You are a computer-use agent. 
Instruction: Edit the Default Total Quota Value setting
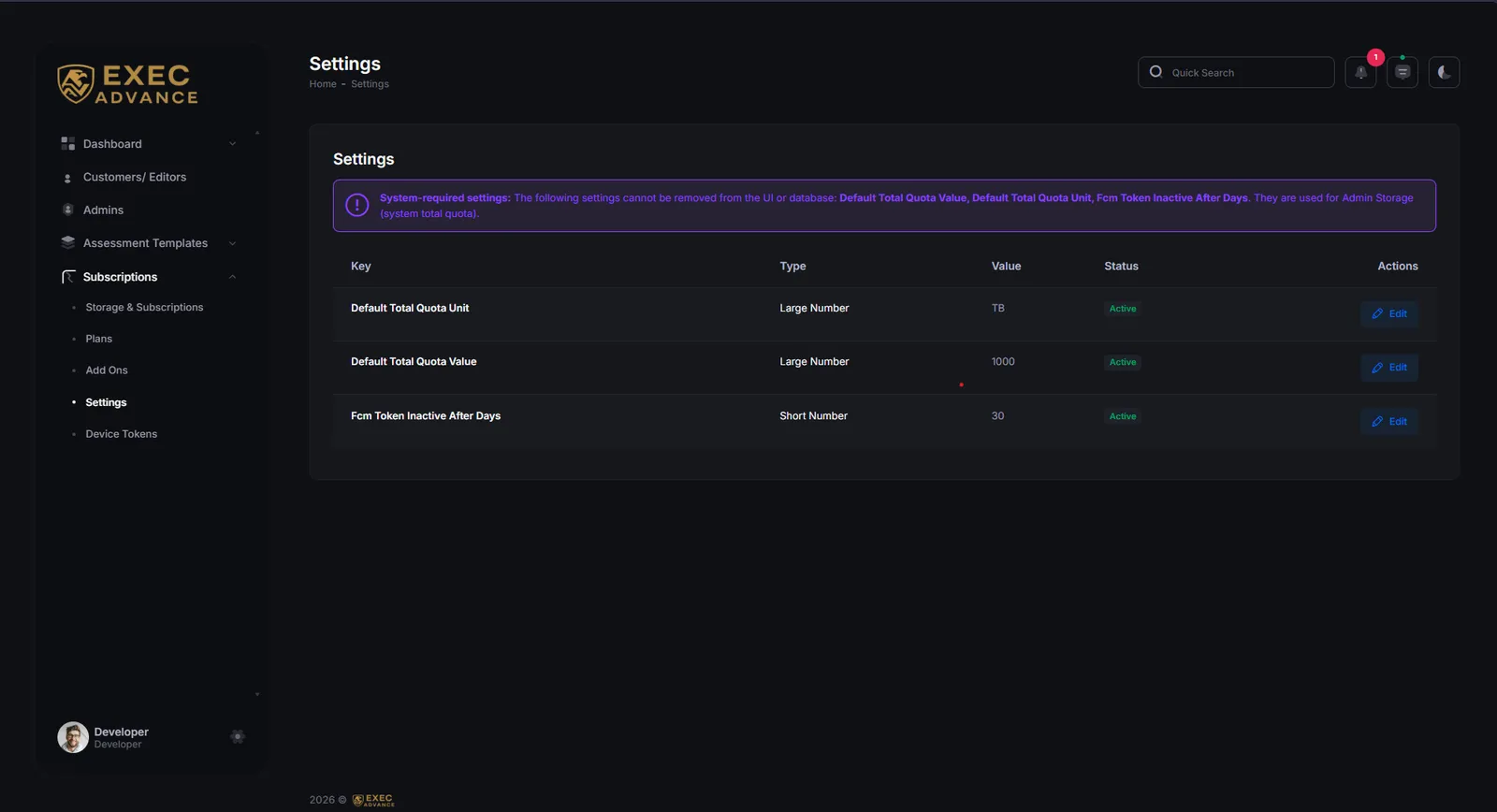tap(1389, 368)
